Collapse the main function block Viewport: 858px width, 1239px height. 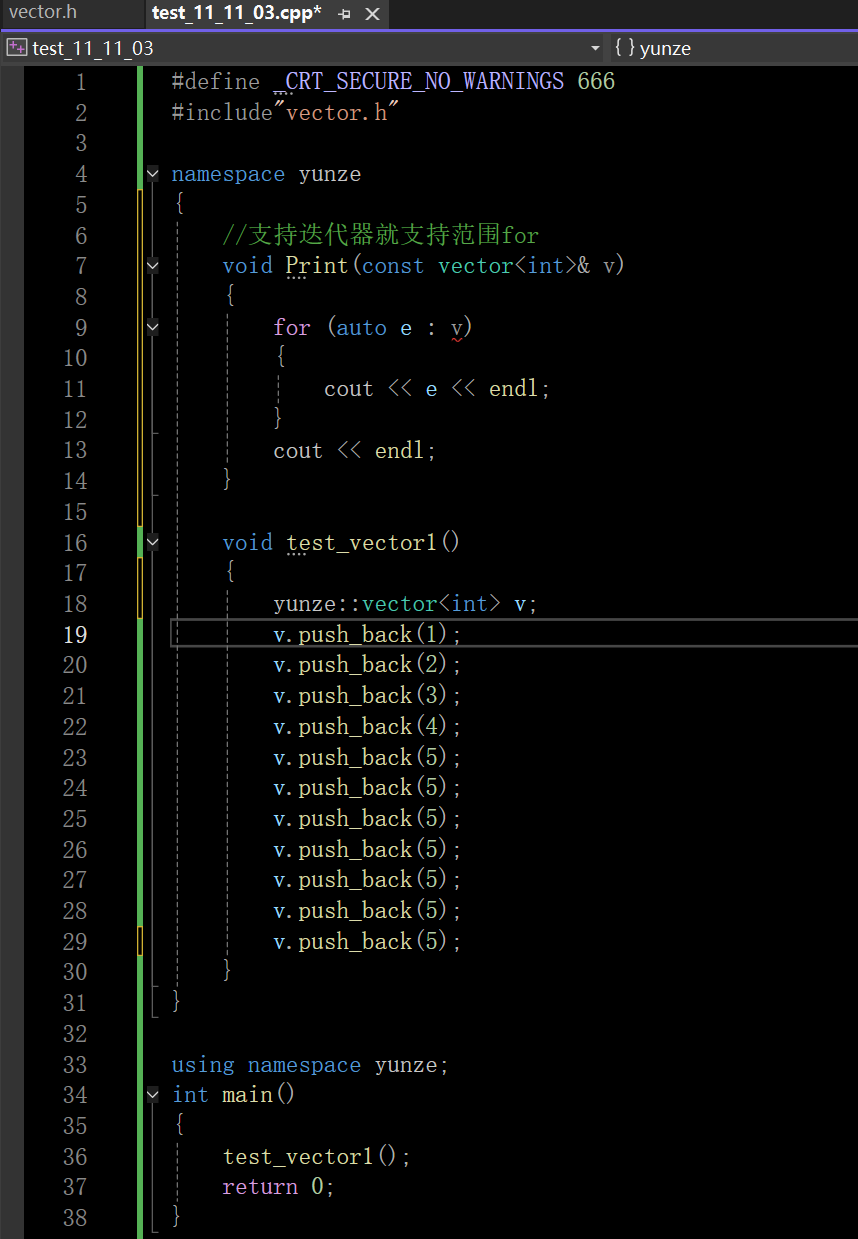coord(152,1095)
